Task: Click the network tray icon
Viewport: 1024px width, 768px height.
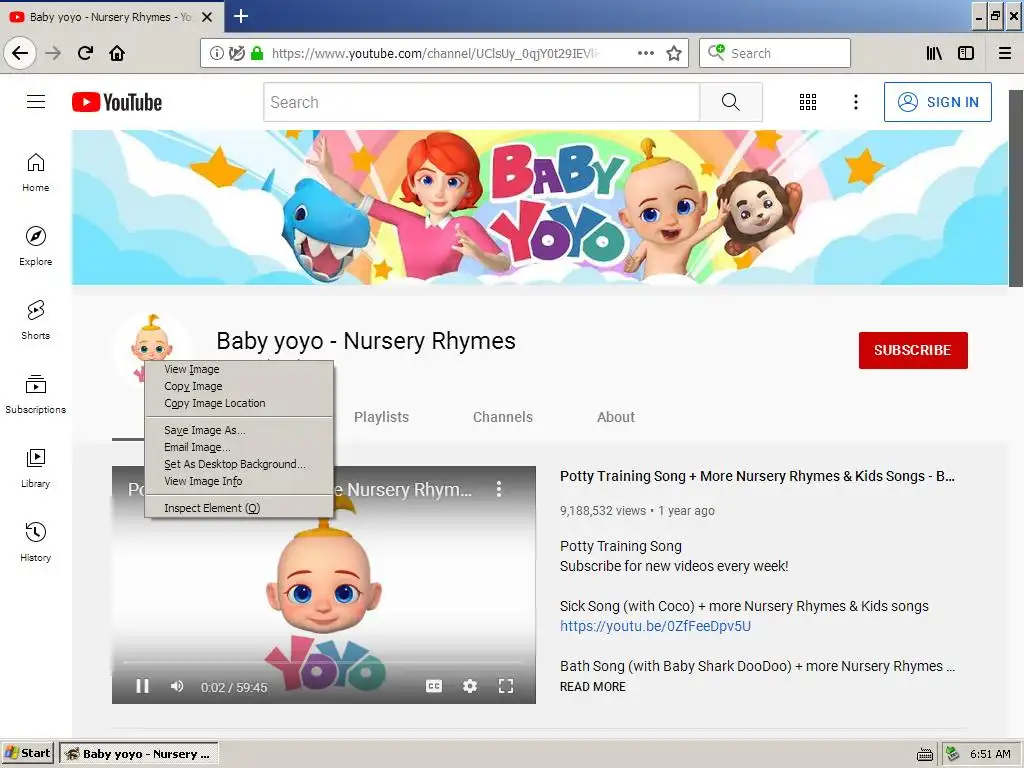Action: tap(953, 754)
